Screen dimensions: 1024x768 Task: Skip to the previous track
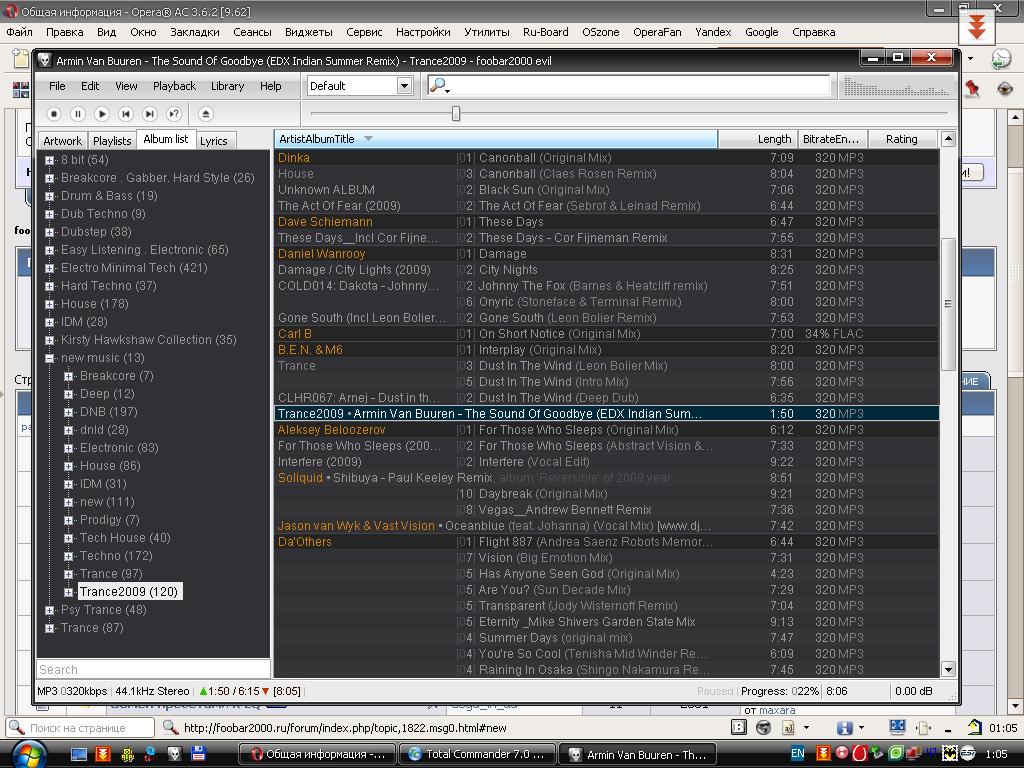126,114
